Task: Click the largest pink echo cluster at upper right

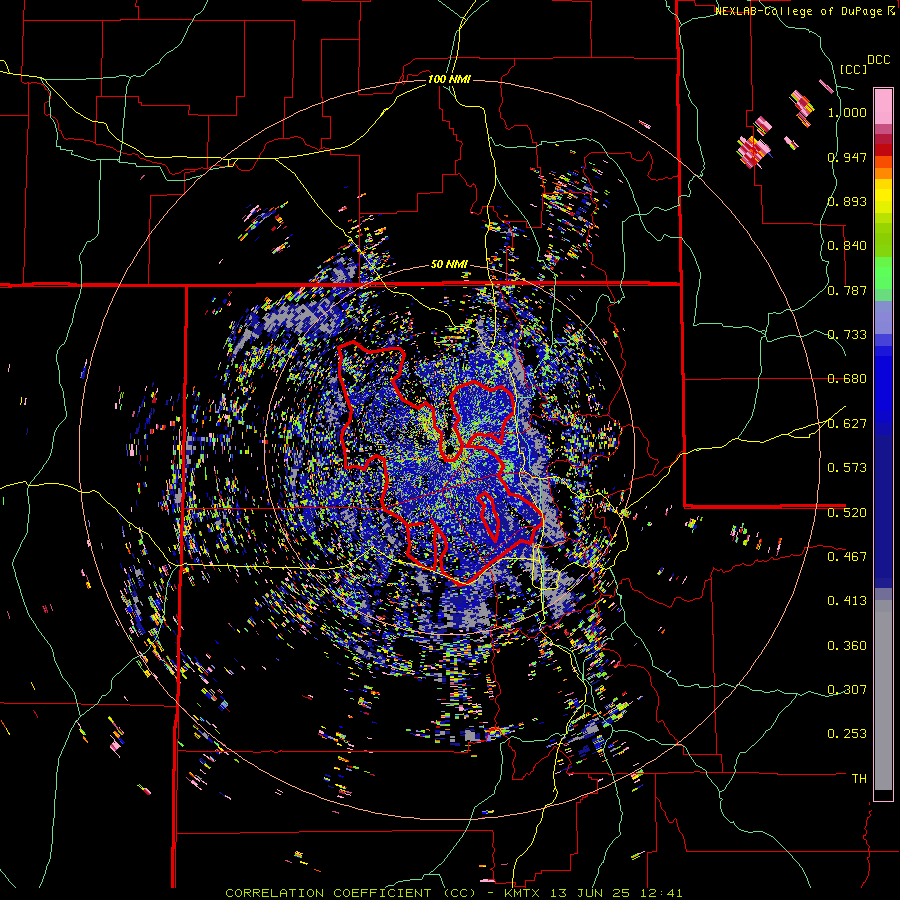Action: pyautogui.click(x=753, y=151)
